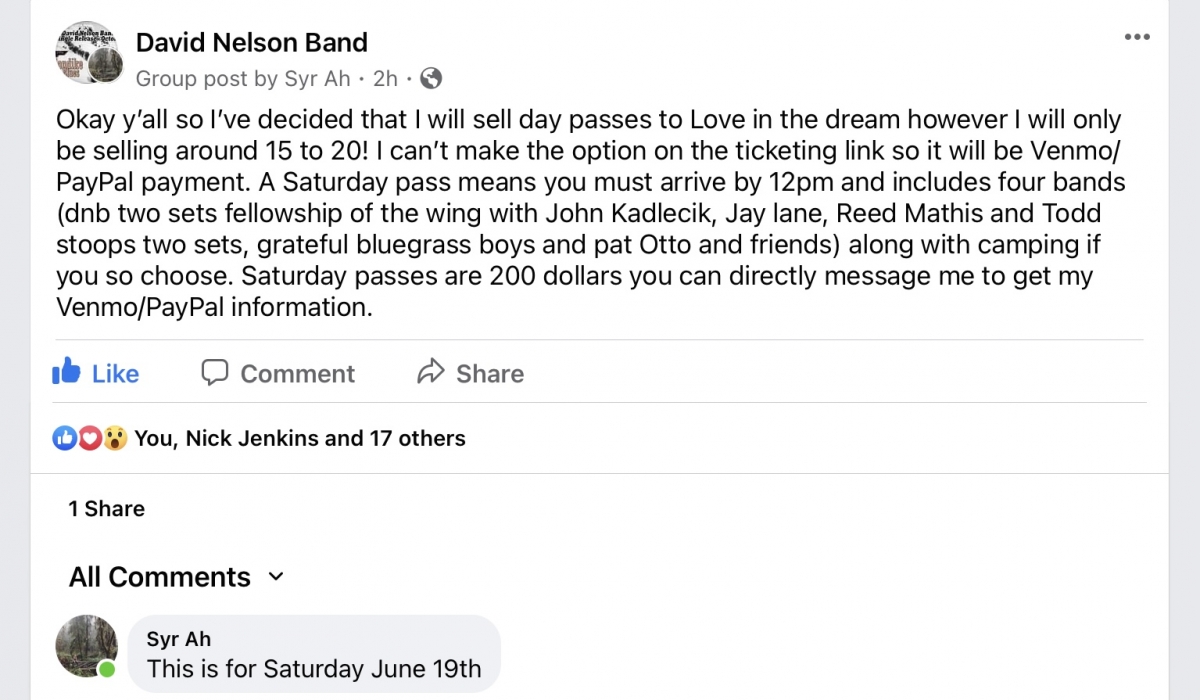The image size is (1200, 700).
Task: Click the thumbs-up Like icon
Action: click(x=66, y=372)
